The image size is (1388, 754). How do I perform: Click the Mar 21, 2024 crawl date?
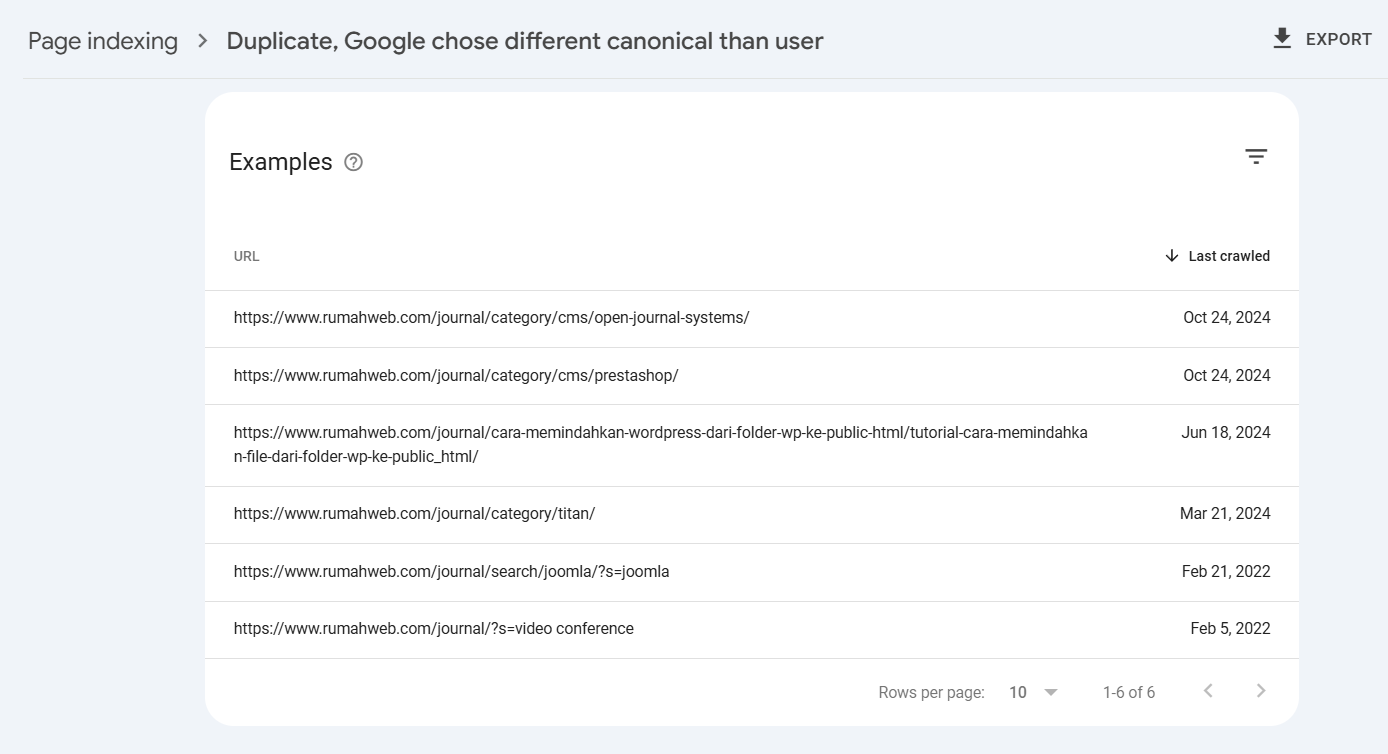(x=1225, y=514)
